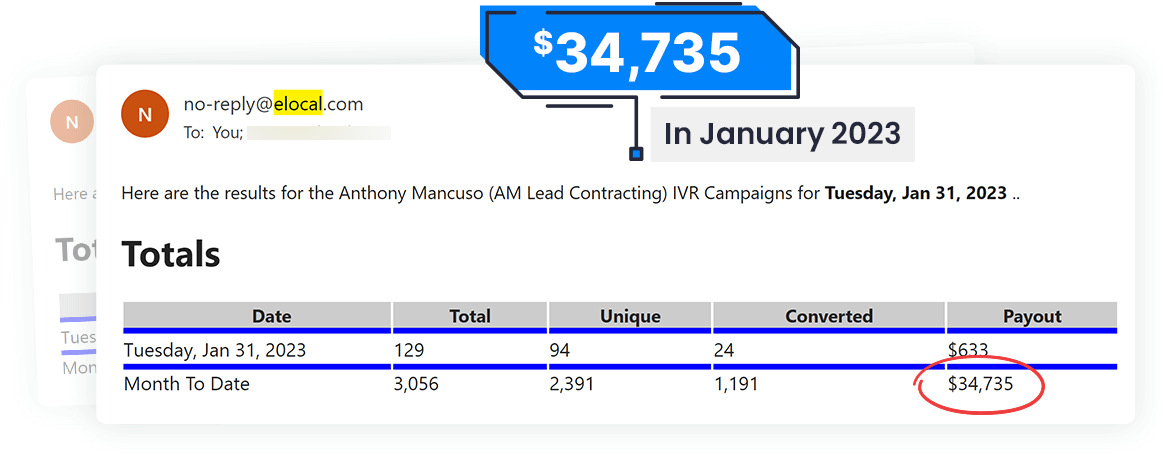Select the Tuesday, Jan 31, 2023 row date

point(215,350)
